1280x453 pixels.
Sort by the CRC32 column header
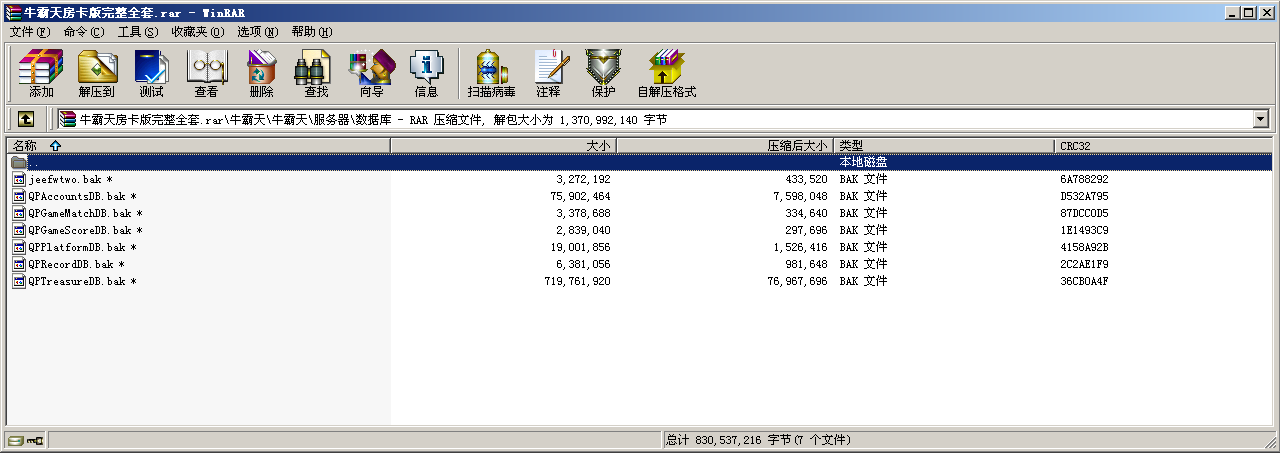(1165, 146)
